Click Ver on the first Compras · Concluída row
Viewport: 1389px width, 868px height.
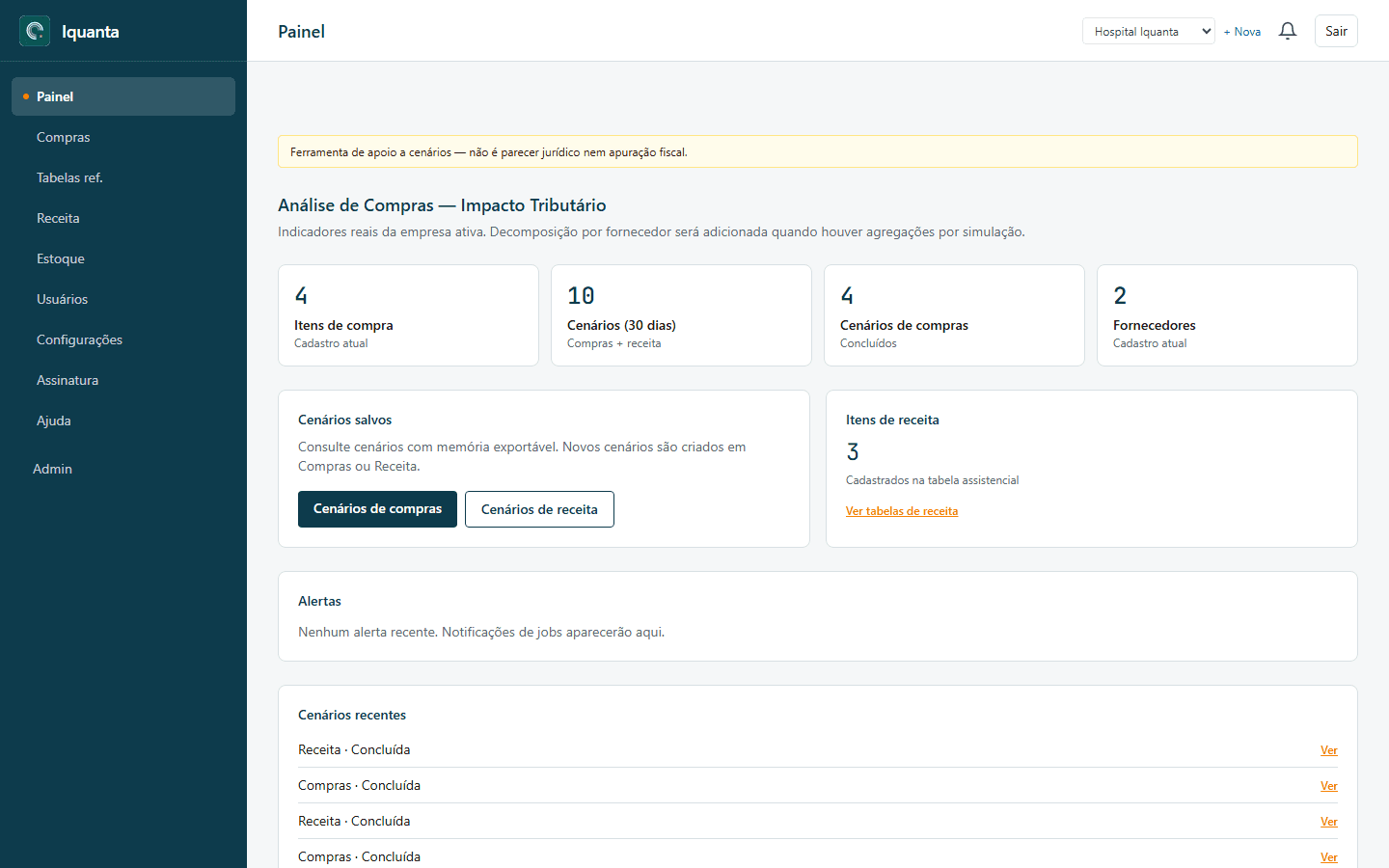click(1328, 786)
